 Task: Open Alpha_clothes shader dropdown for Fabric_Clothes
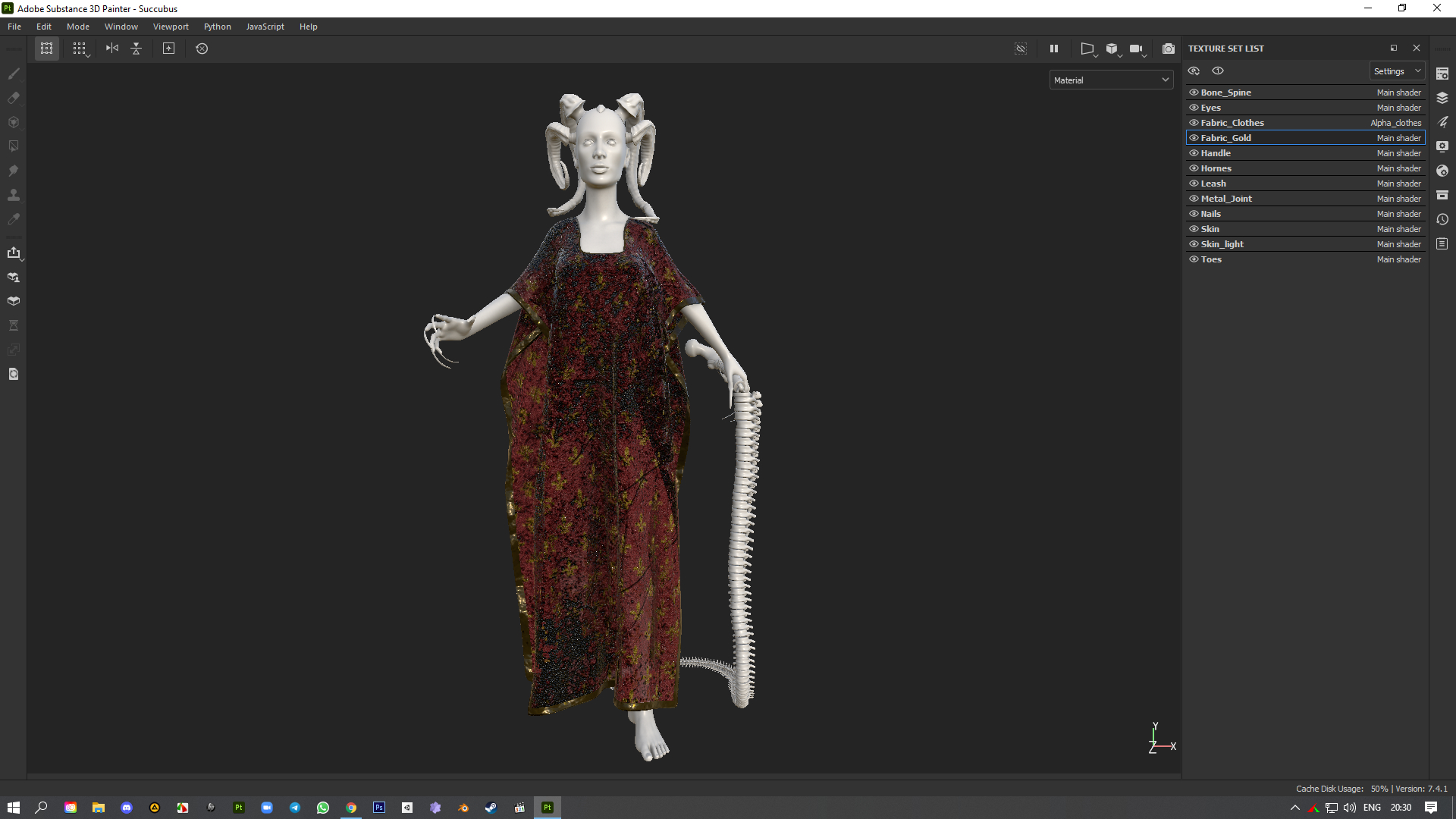coord(1395,123)
